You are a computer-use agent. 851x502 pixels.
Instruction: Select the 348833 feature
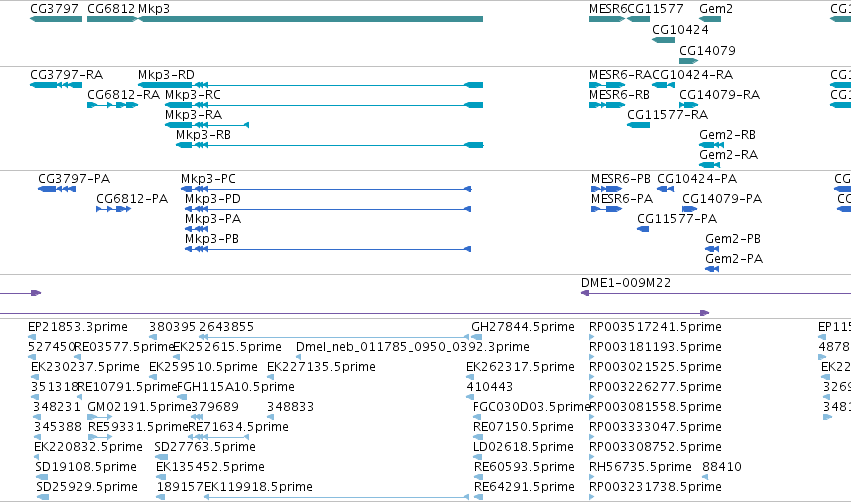click(270, 417)
